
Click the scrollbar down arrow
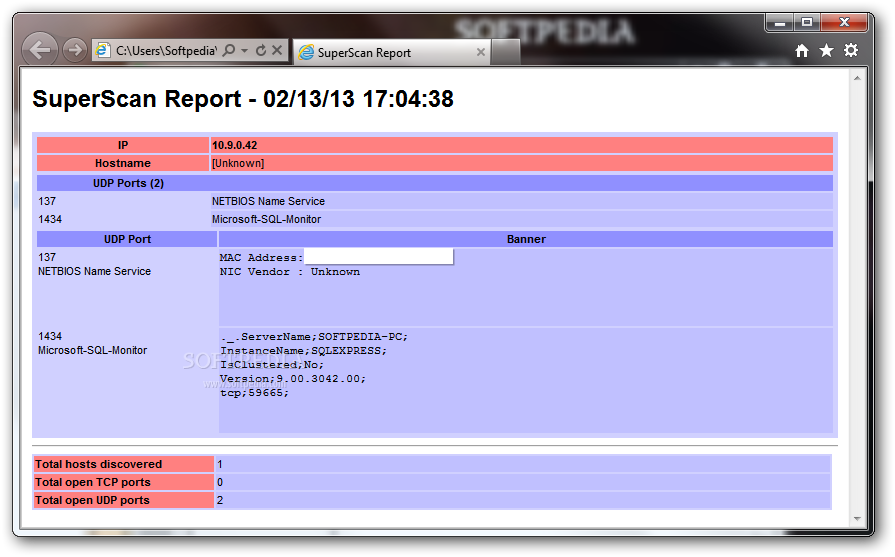point(857,519)
